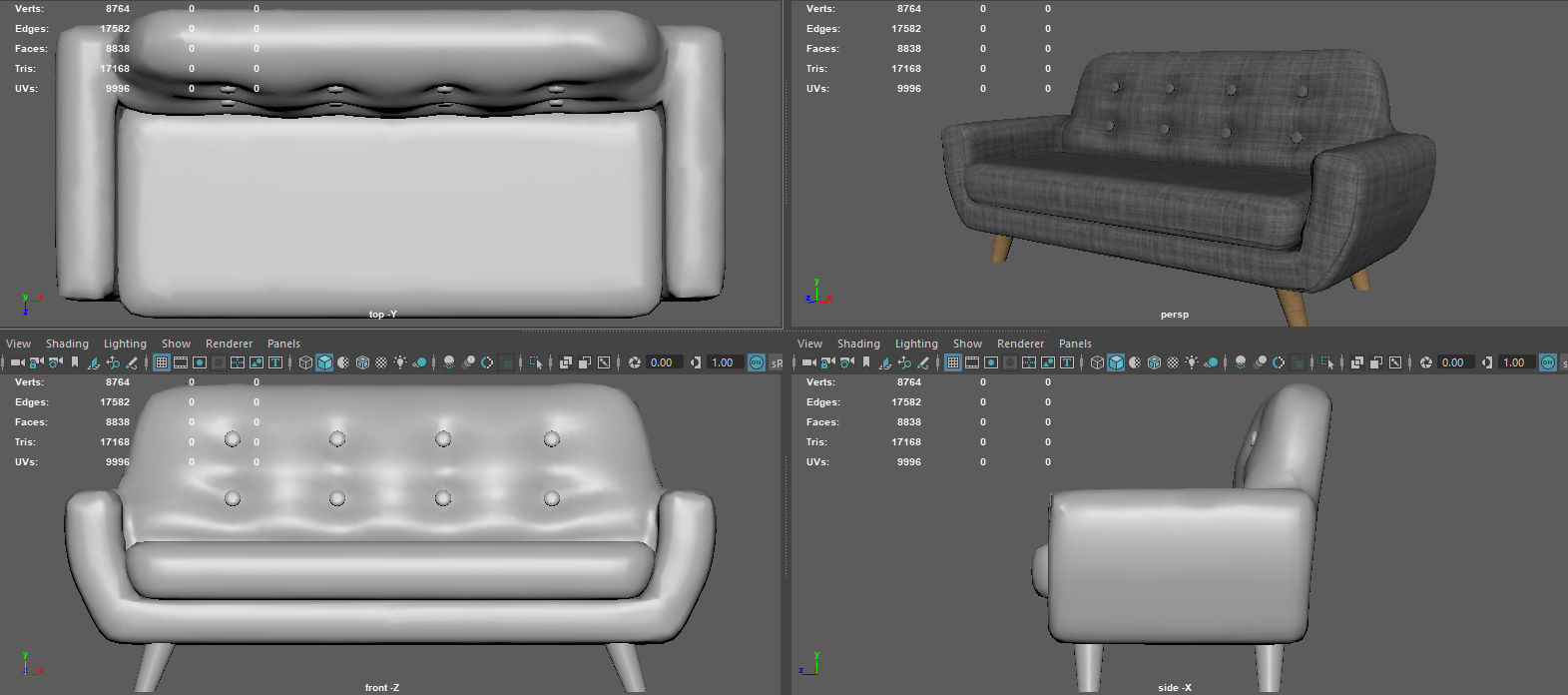Click X-Ray icon in front panel toolbar
The width and height of the screenshot is (1568, 695).
point(566,362)
